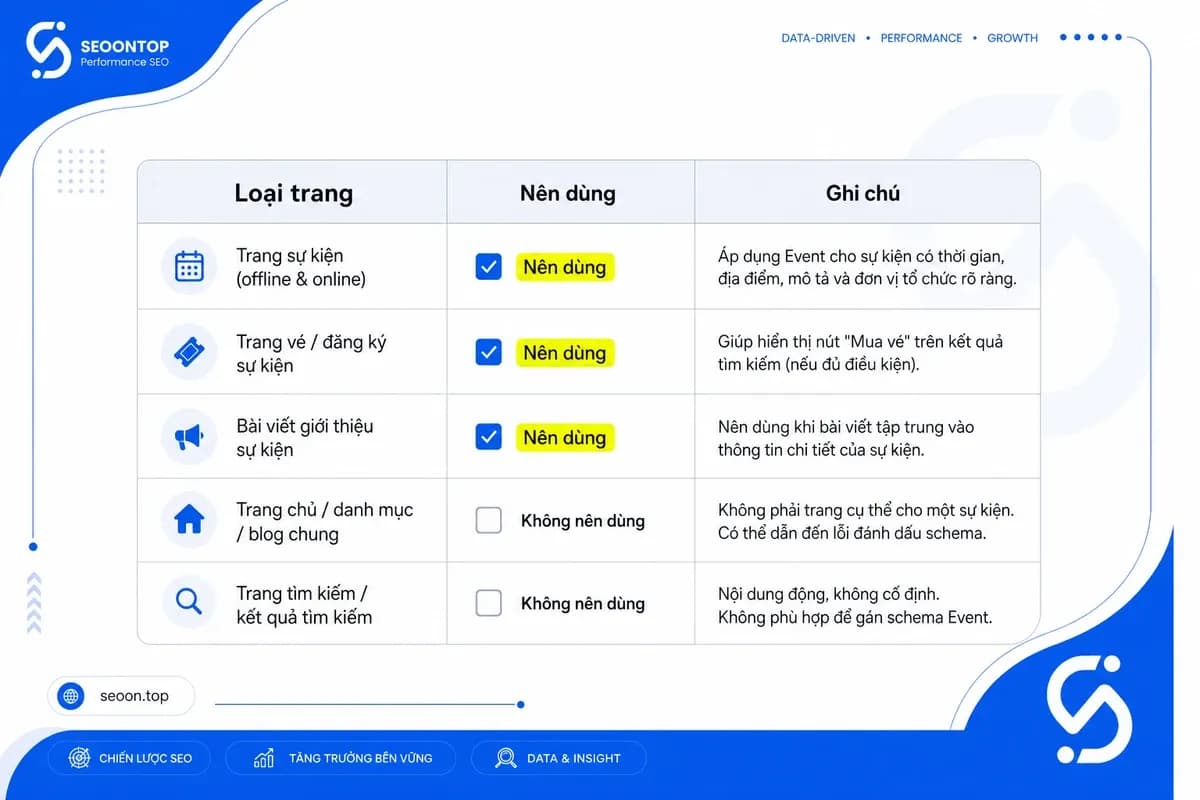Viewport: 1200px width, 800px height.
Task: Click the note about nút "Mua vé"
Action: [x=860, y=353]
